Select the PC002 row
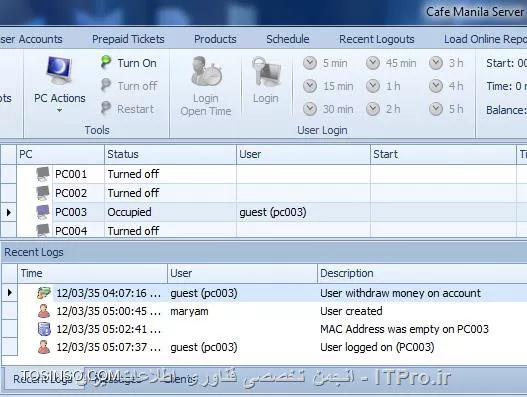This screenshot has width=527, height=397. (x=264, y=193)
